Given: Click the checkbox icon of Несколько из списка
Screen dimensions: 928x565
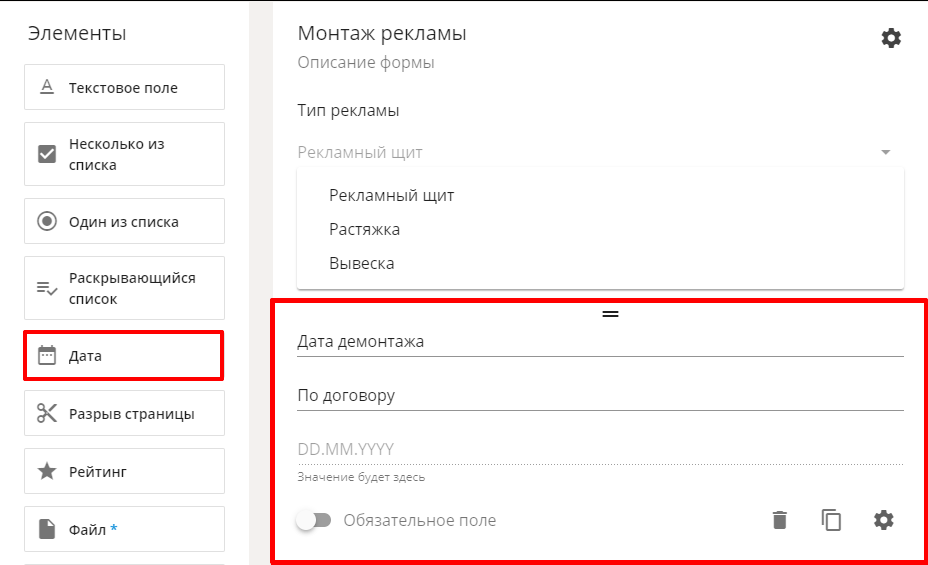Looking at the screenshot, I should 47,154.
